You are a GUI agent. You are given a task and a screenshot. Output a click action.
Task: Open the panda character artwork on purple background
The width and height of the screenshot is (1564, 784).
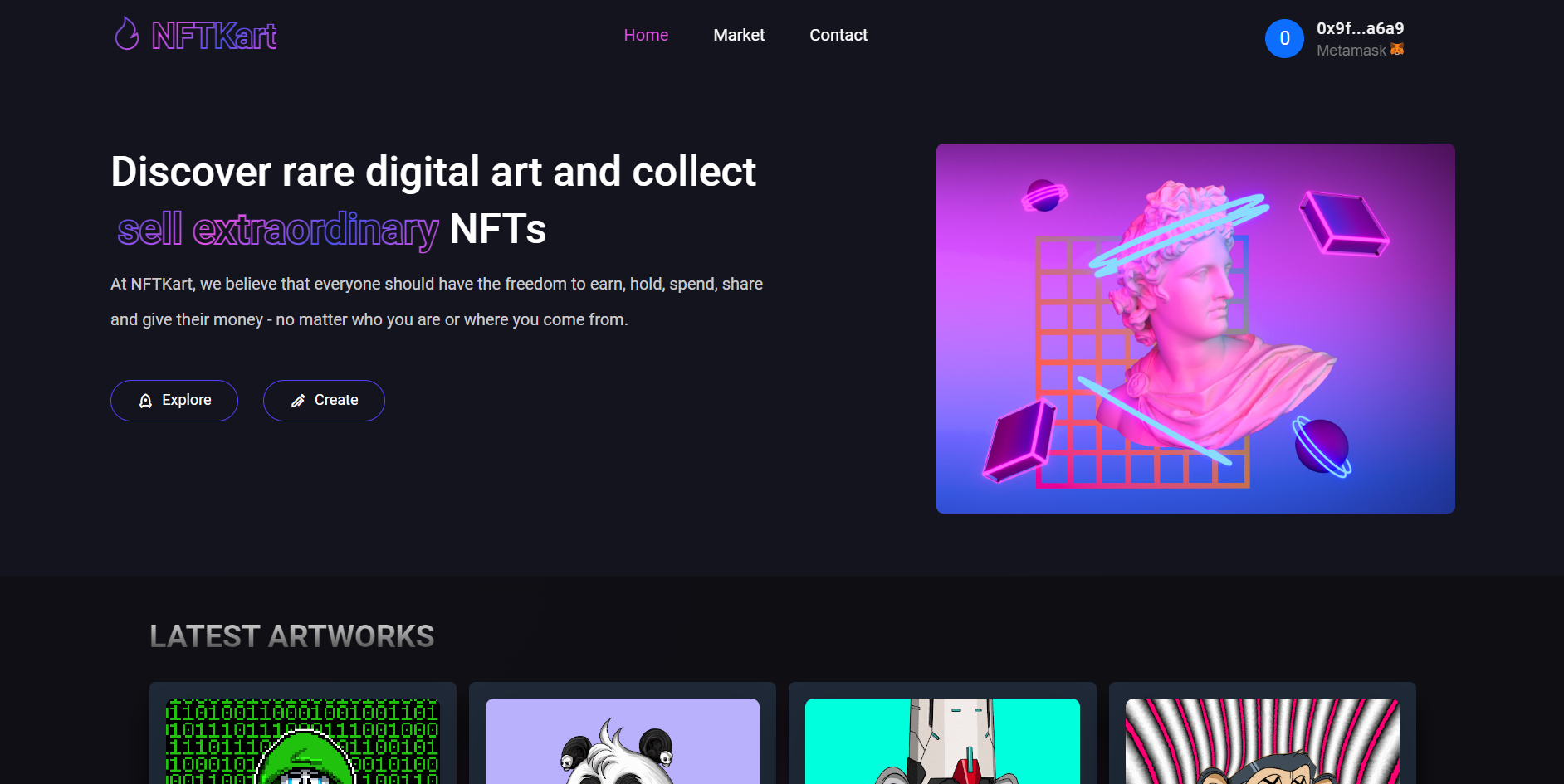click(x=622, y=741)
